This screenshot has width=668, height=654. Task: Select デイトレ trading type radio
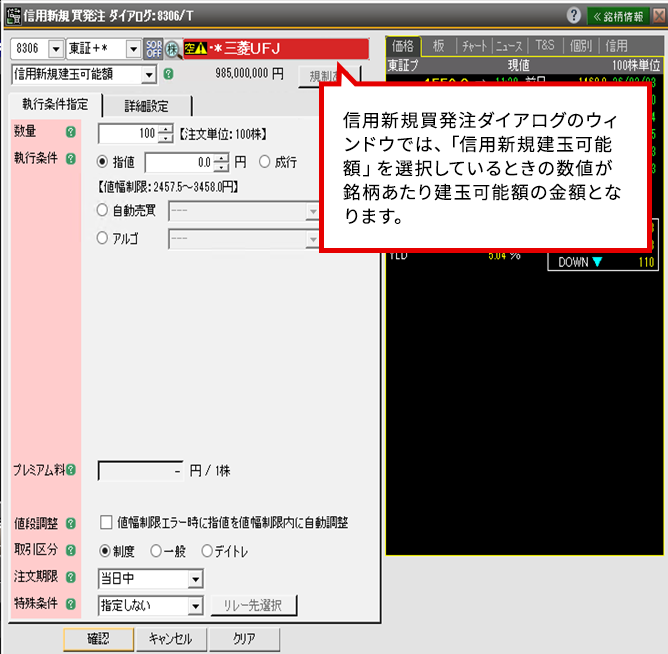point(207,551)
